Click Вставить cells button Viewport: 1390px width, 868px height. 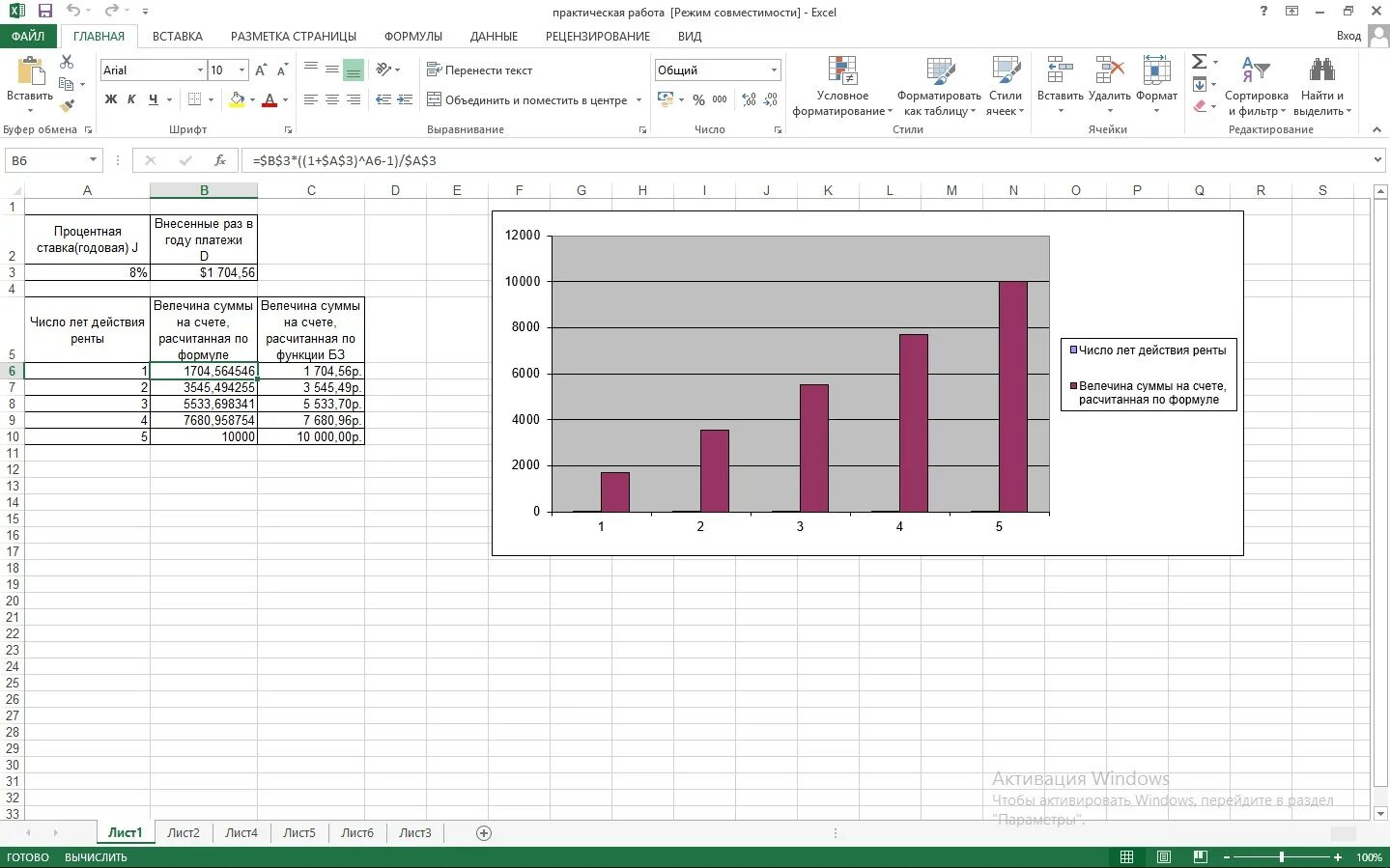point(1060,85)
